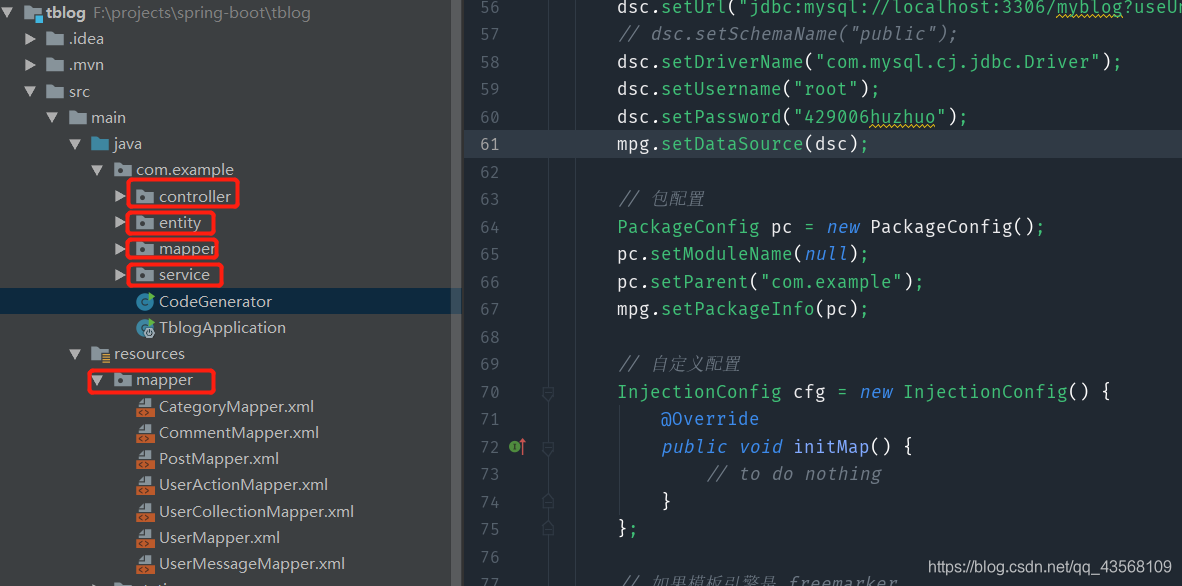Viewport: 1182px width, 586px height.
Task: Click the UserActionMapper.xml file icon
Action: point(145,485)
